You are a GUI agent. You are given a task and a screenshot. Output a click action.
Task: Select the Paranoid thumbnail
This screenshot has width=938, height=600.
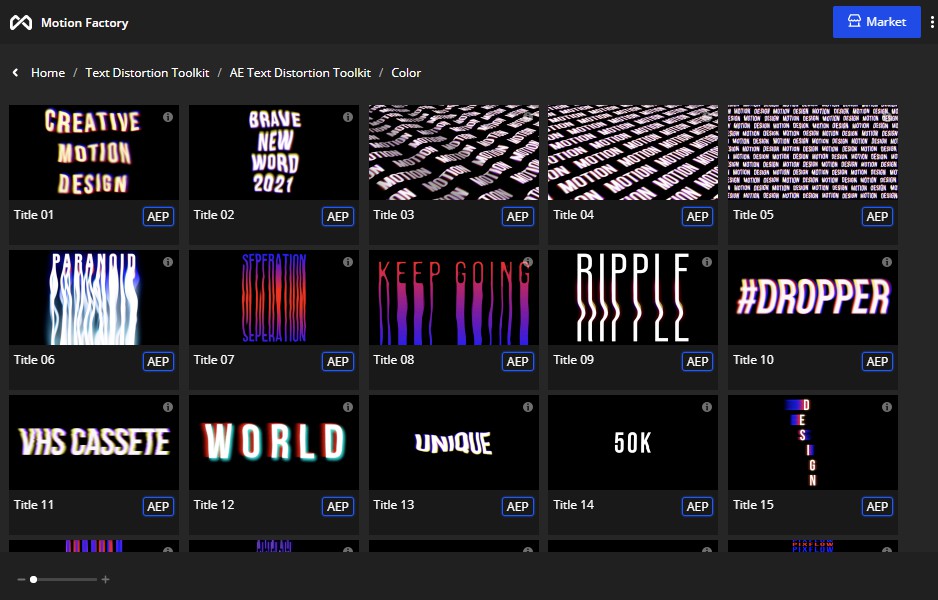(94, 297)
